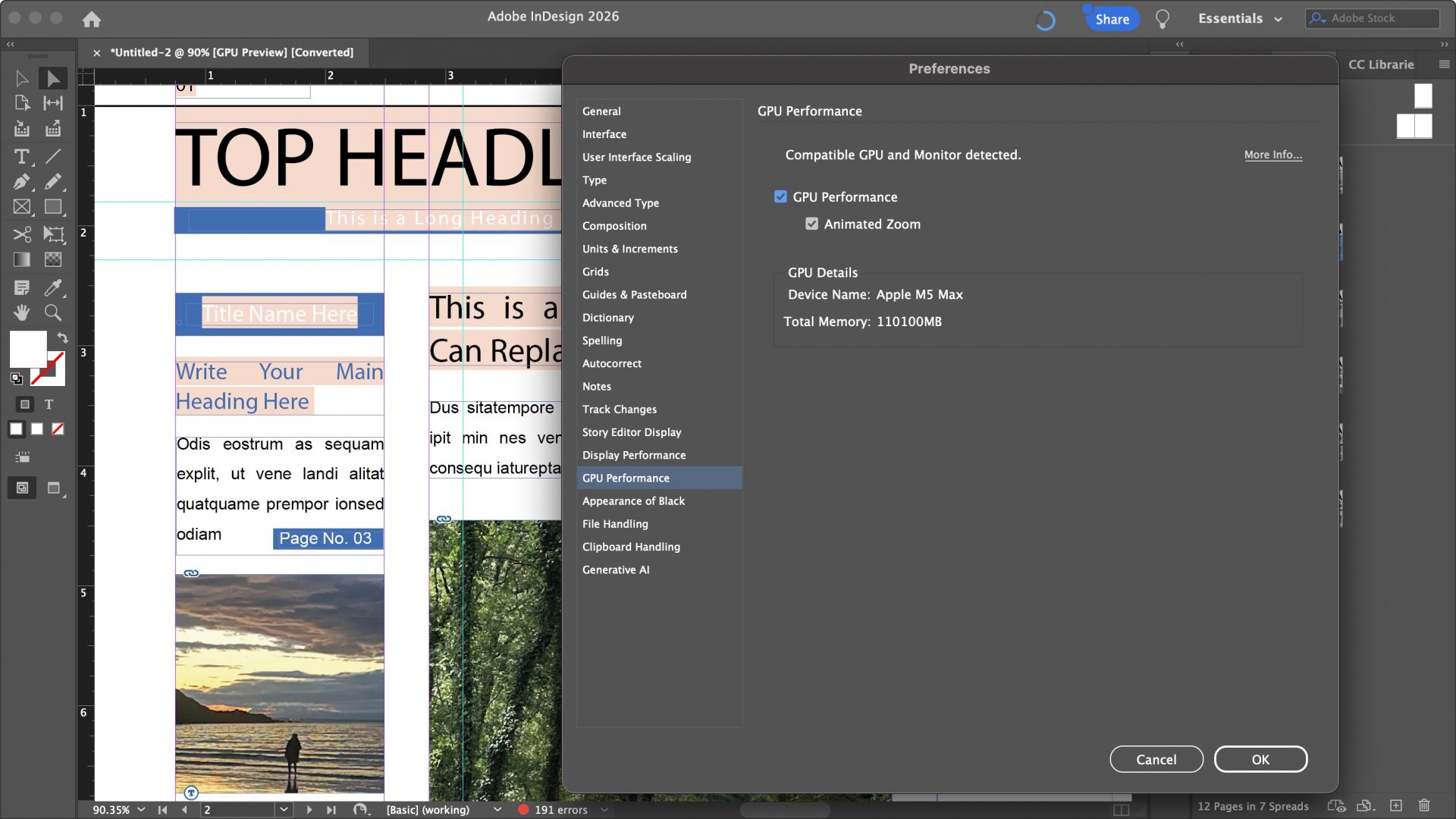Select the Gradient Feather tool
Image resolution: width=1456 pixels, height=819 pixels.
[x=52, y=259]
